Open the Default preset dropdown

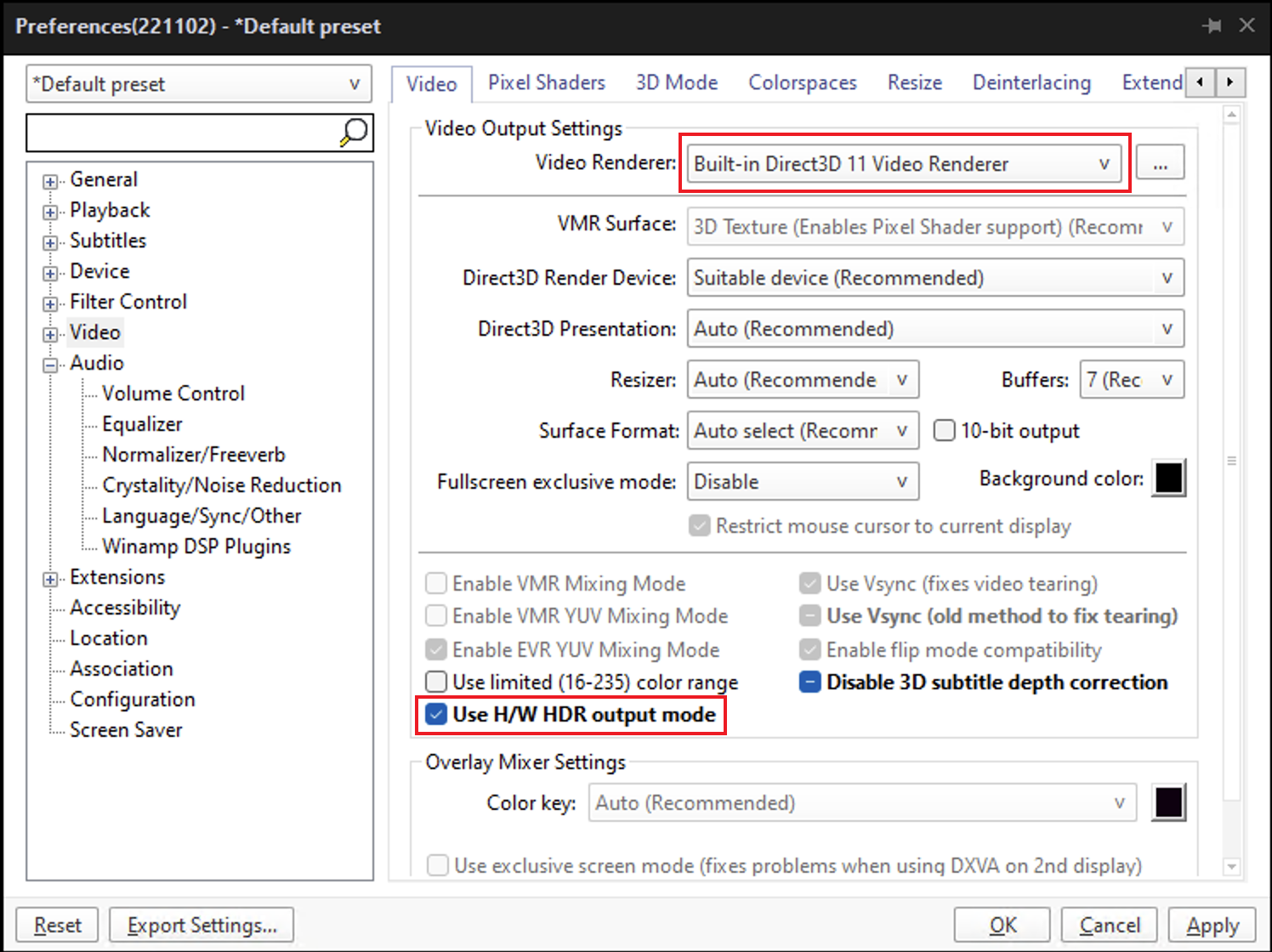coord(199,84)
